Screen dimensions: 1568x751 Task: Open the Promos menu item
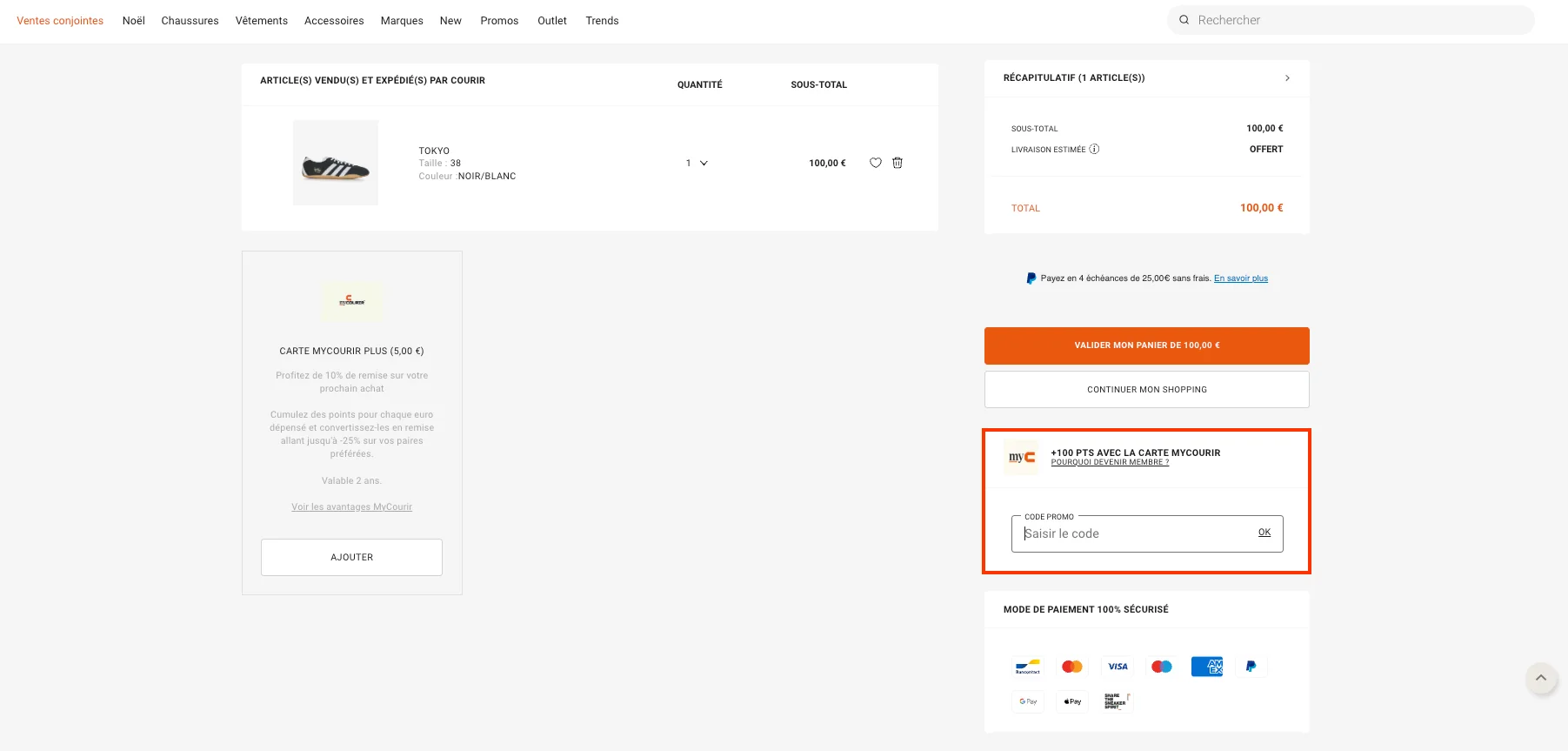(499, 21)
